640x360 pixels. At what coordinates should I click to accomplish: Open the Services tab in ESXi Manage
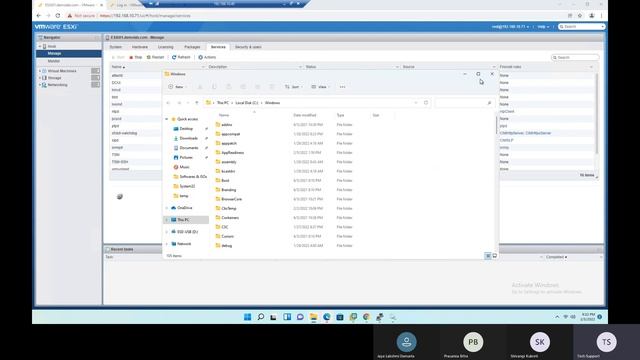point(218,47)
